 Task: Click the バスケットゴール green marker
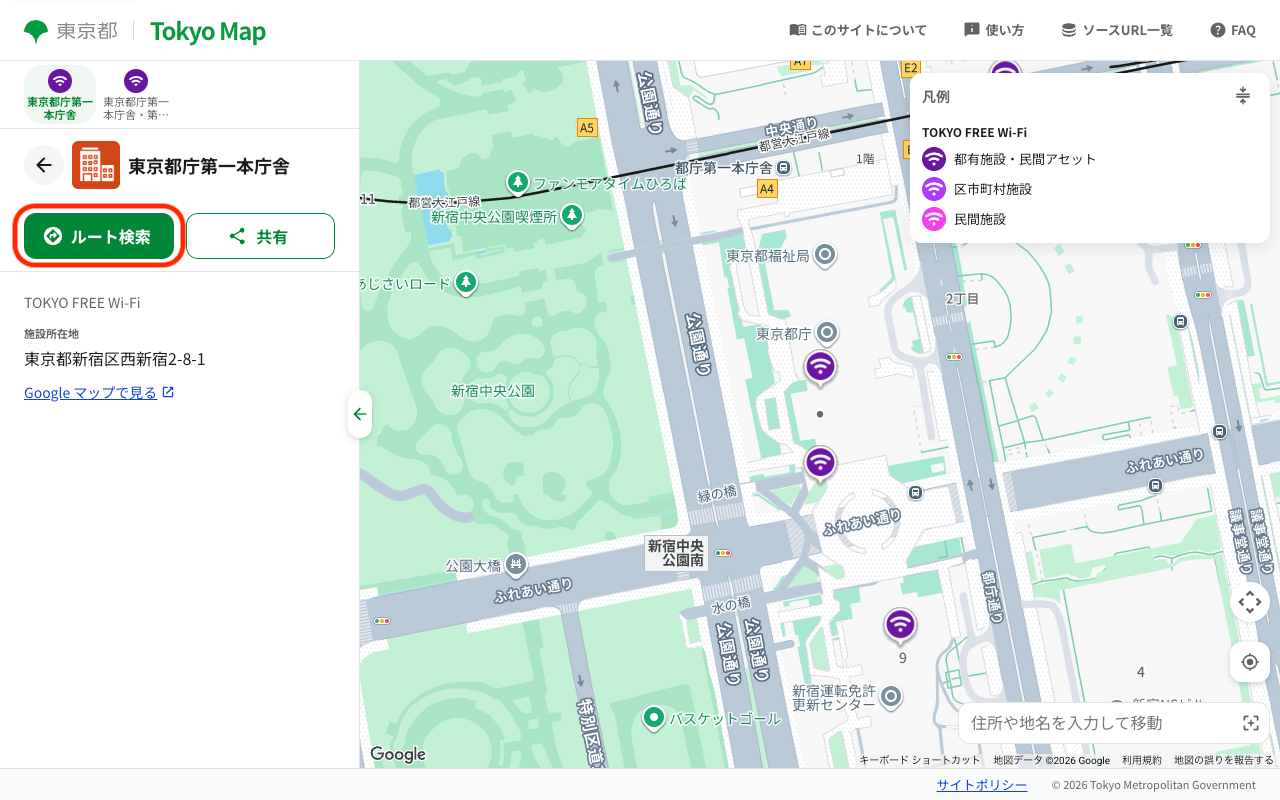654,717
